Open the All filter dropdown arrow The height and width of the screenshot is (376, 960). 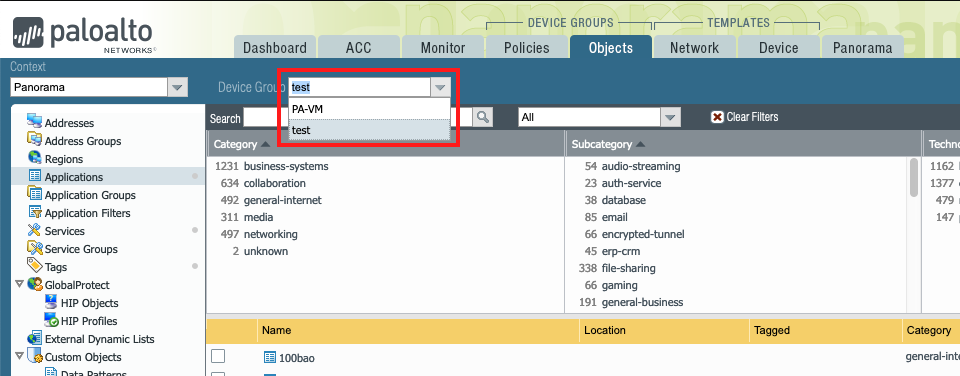point(670,117)
